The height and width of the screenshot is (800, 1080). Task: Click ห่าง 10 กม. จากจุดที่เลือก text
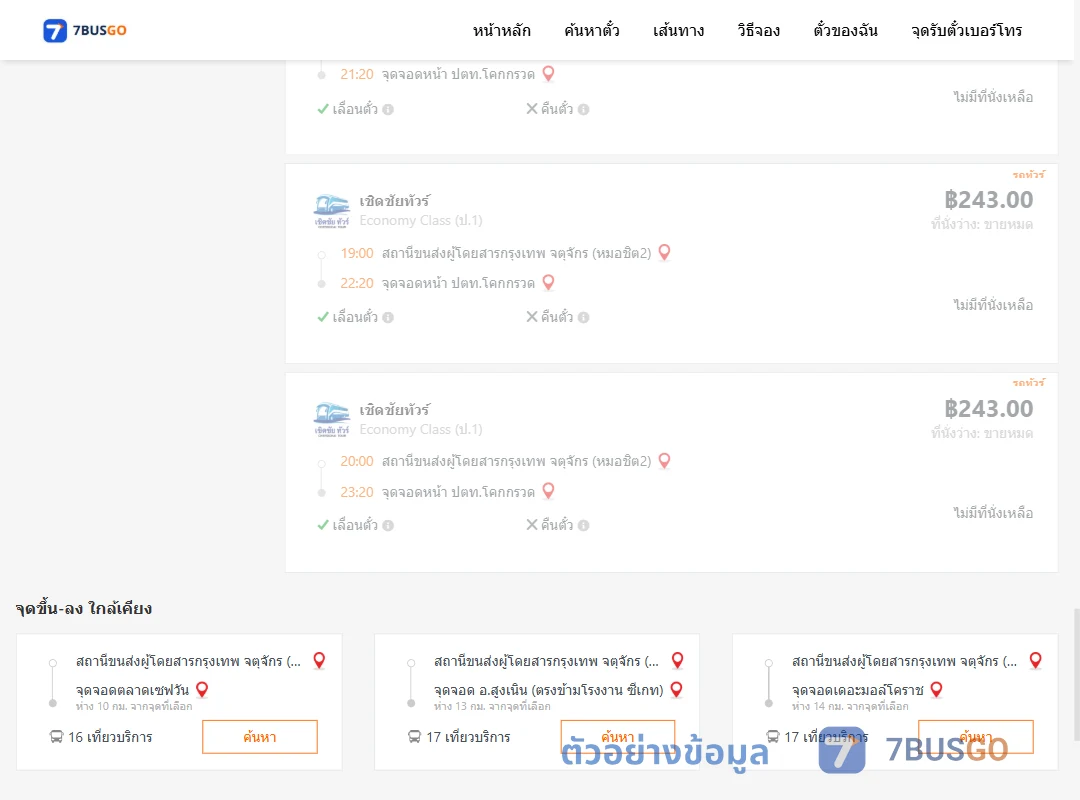click(x=134, y=706)
